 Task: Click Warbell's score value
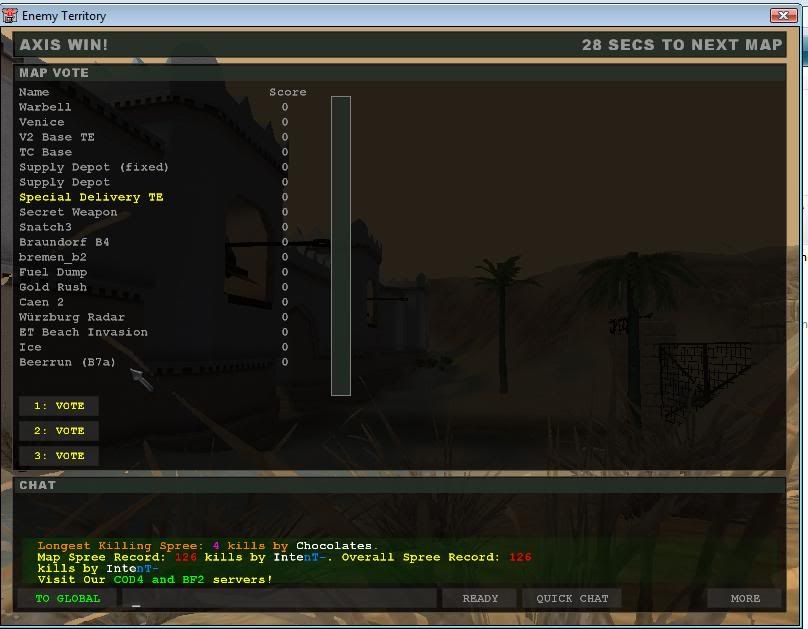(x=285, y=107)
